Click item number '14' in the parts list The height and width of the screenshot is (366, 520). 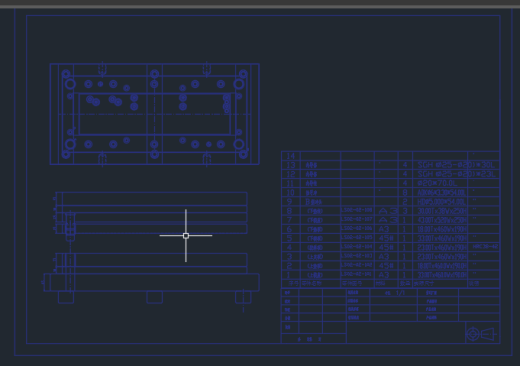click(291, 156)
